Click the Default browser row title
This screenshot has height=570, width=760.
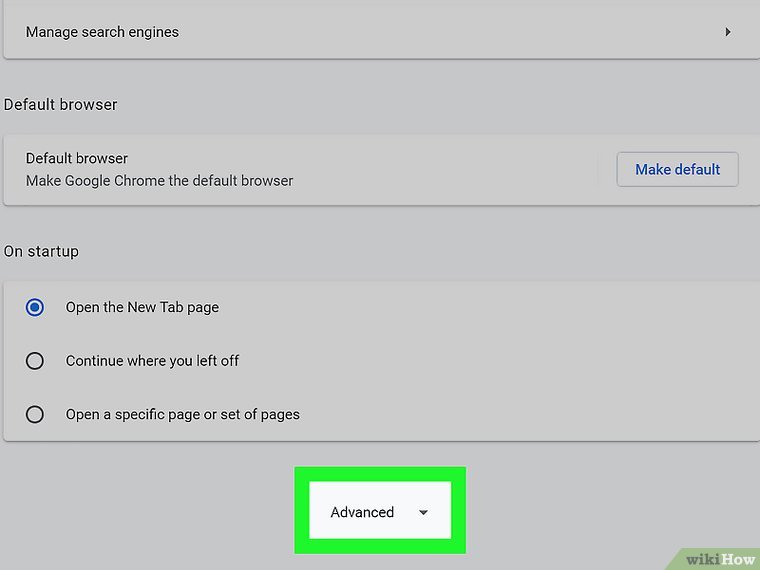click(x=77, y=158)
